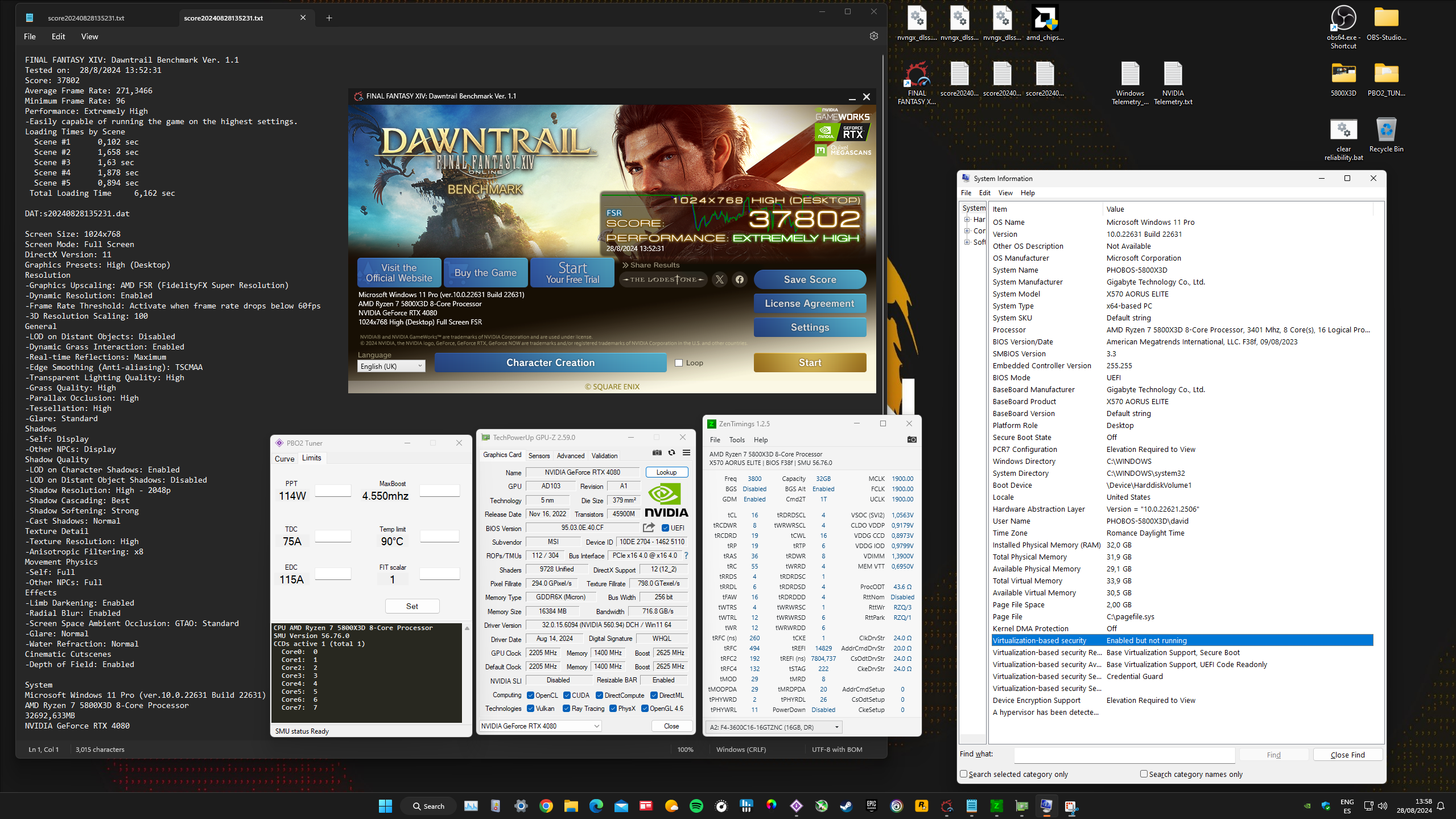
Task: Toggle the Ray Tracing checkbox in GPU-Z
Action: point(566,708)
